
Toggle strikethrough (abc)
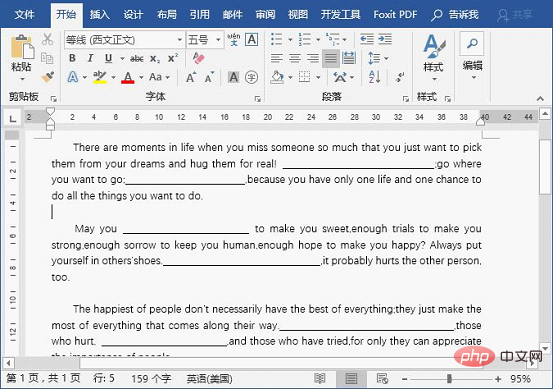click(x=137, y=59)
